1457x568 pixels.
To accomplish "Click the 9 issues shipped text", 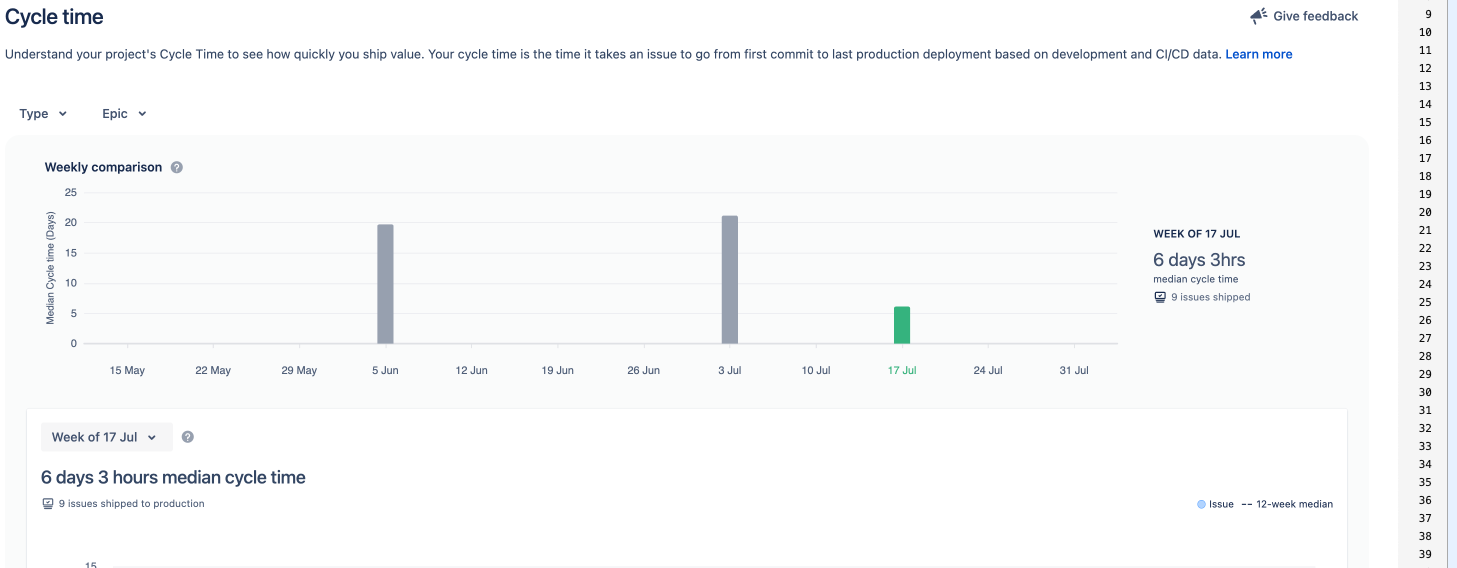I will click(1210, 297).
